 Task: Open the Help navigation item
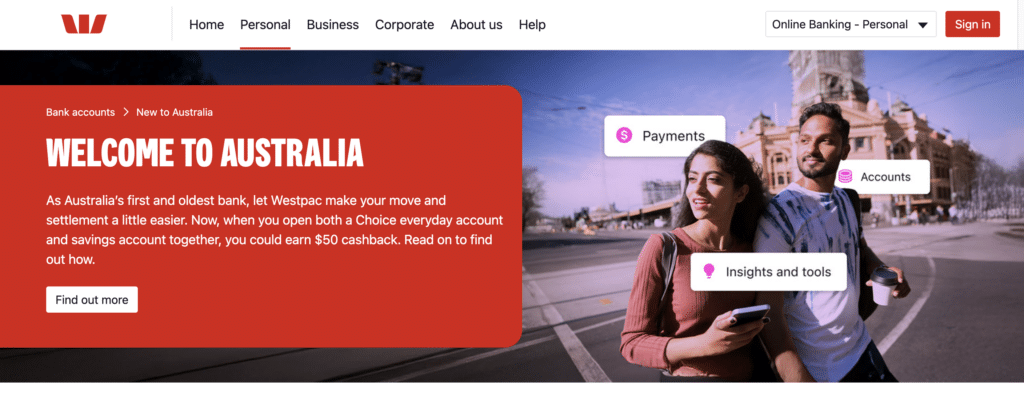532,25
